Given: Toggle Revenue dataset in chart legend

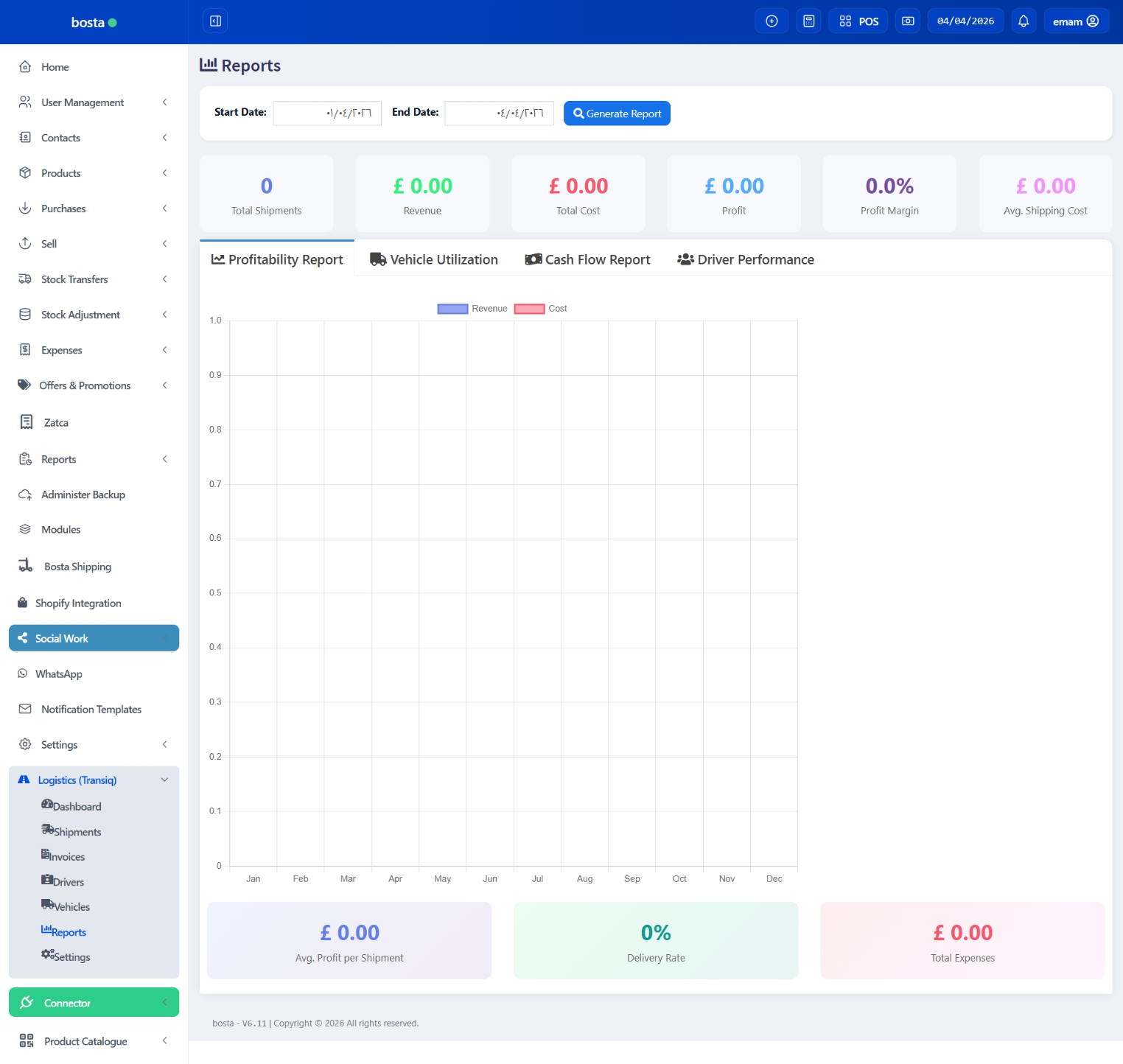Looking at the screenshot, I should pos(472,309).
